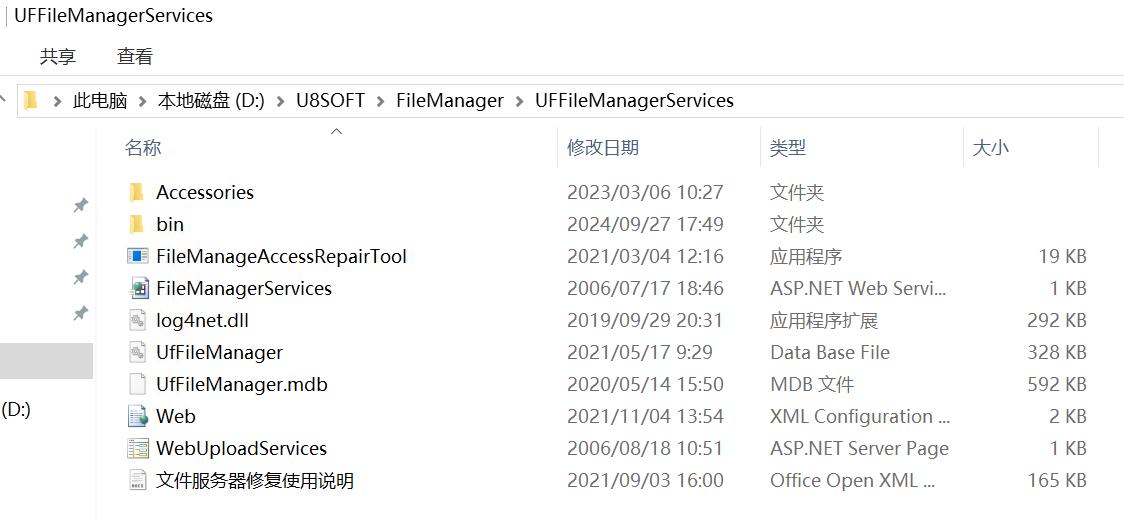Select the Web XML configuration icon
Viewport: 1124px width, 519px height.
click(x=138, y=416)
